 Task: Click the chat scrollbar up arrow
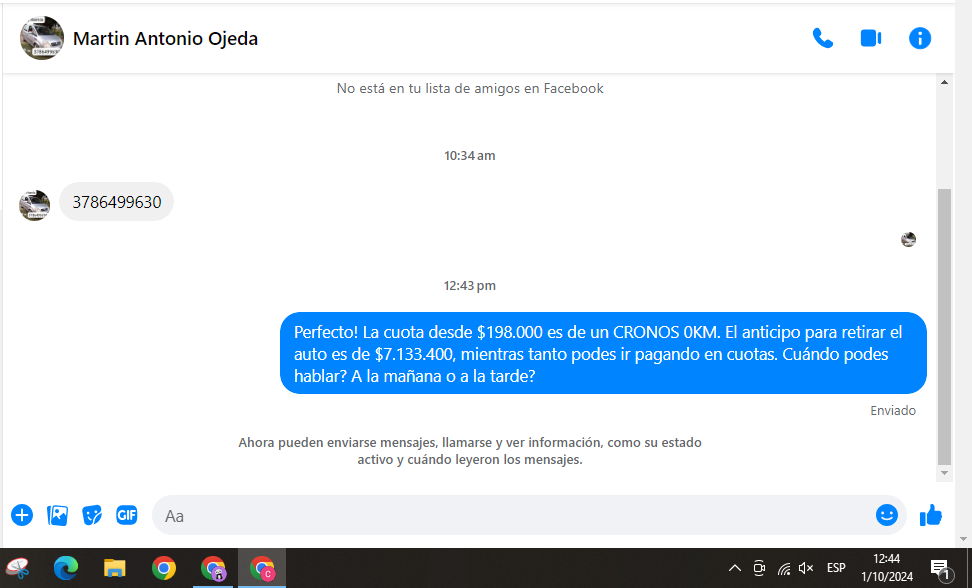click(944, 82)
